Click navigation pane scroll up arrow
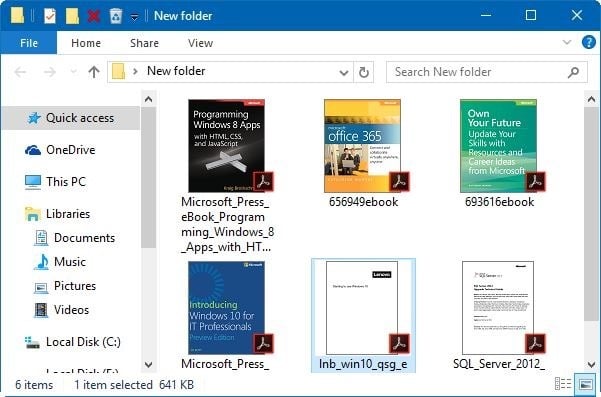The width and height of the screenshot is (601, 397). pos(148,100)
